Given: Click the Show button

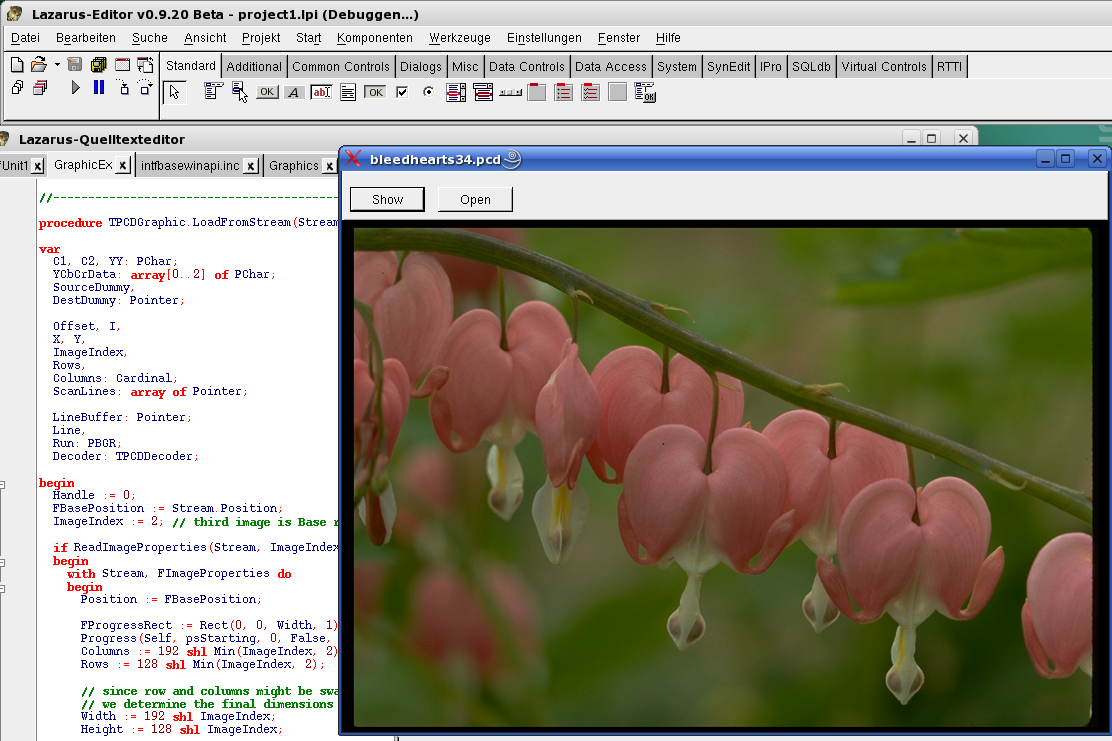Looking at the screenshot, I should click(387, 199).
